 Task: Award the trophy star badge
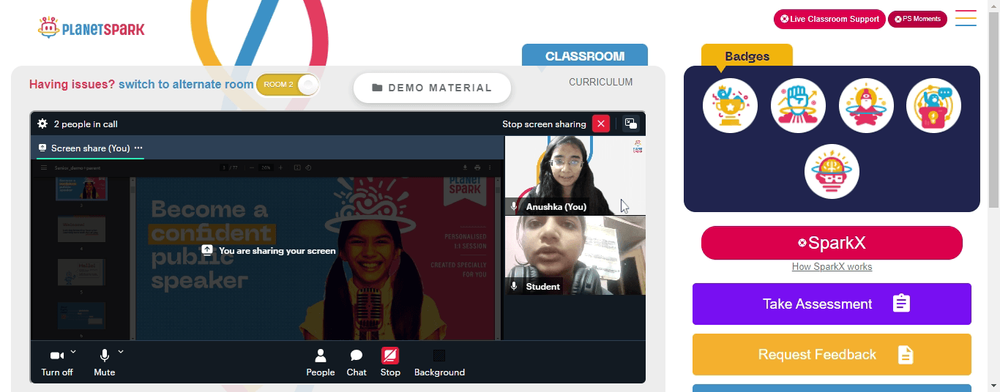click(x=730, y=106)
